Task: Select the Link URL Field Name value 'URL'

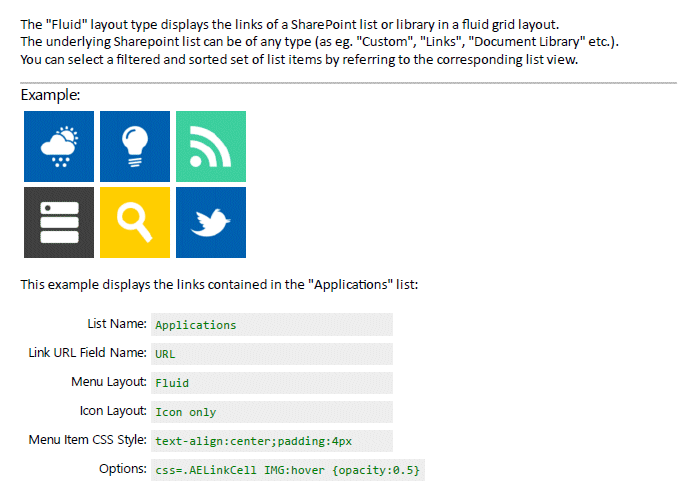Action: 166,354
